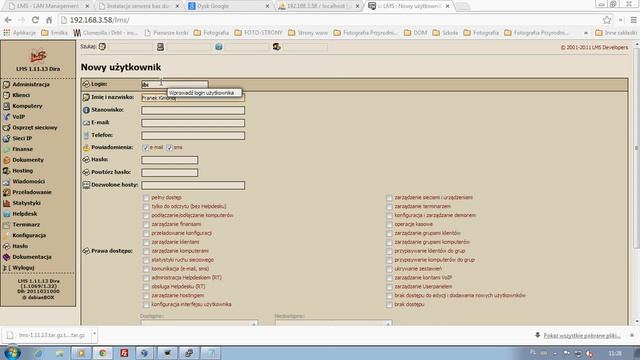Click the LMS logo in sidebar
This screenshot has height=360, width=640.
[38, 56]
